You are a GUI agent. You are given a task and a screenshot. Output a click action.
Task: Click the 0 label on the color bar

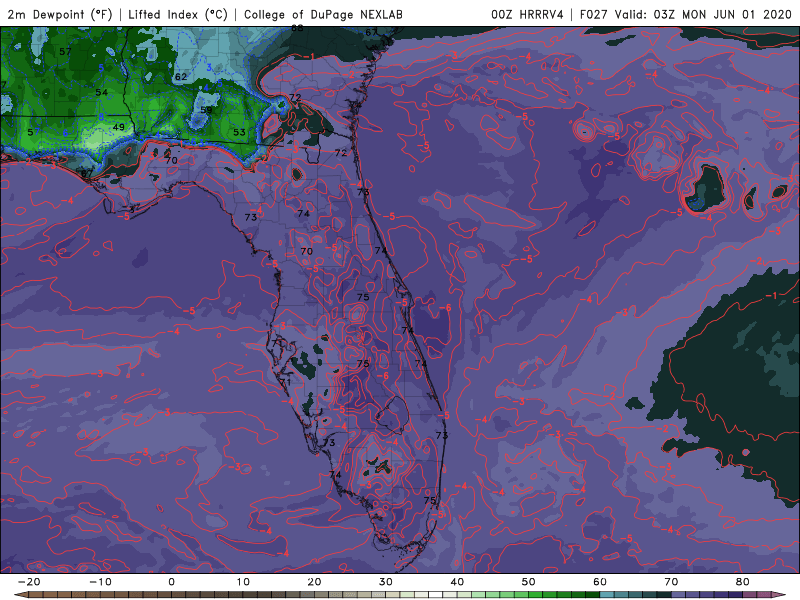171,582
